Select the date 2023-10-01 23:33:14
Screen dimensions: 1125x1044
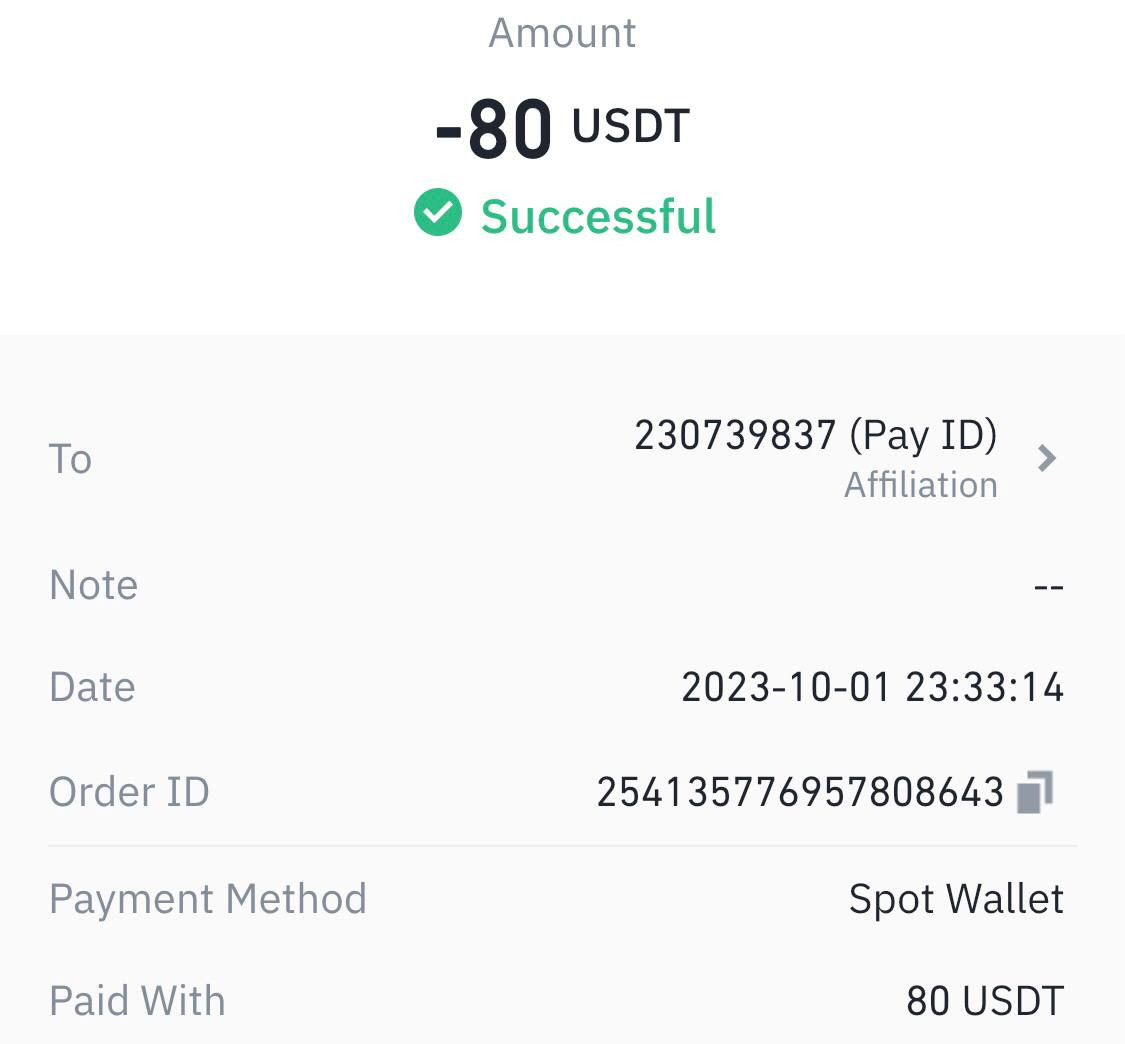pos(872,687)
